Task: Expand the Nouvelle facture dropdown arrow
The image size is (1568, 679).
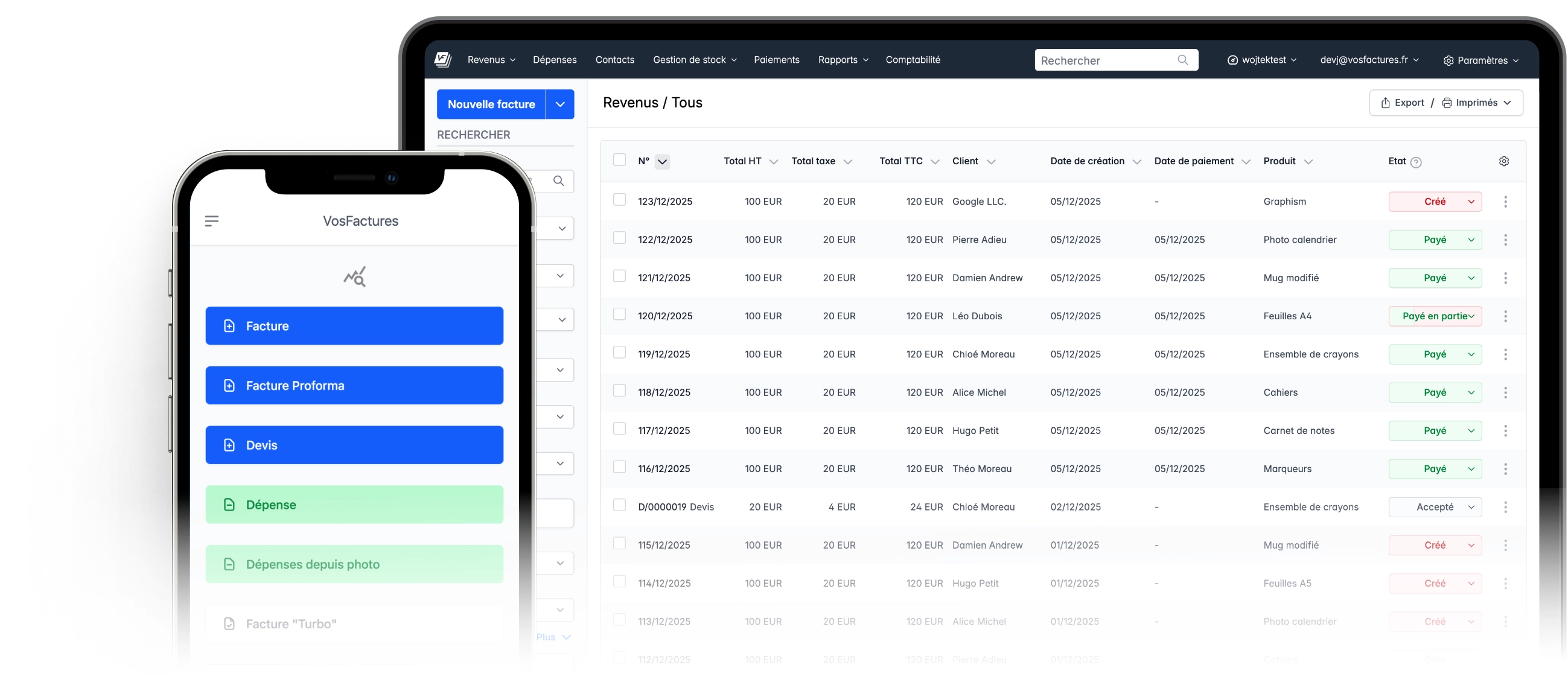Action: coord(560,104)
